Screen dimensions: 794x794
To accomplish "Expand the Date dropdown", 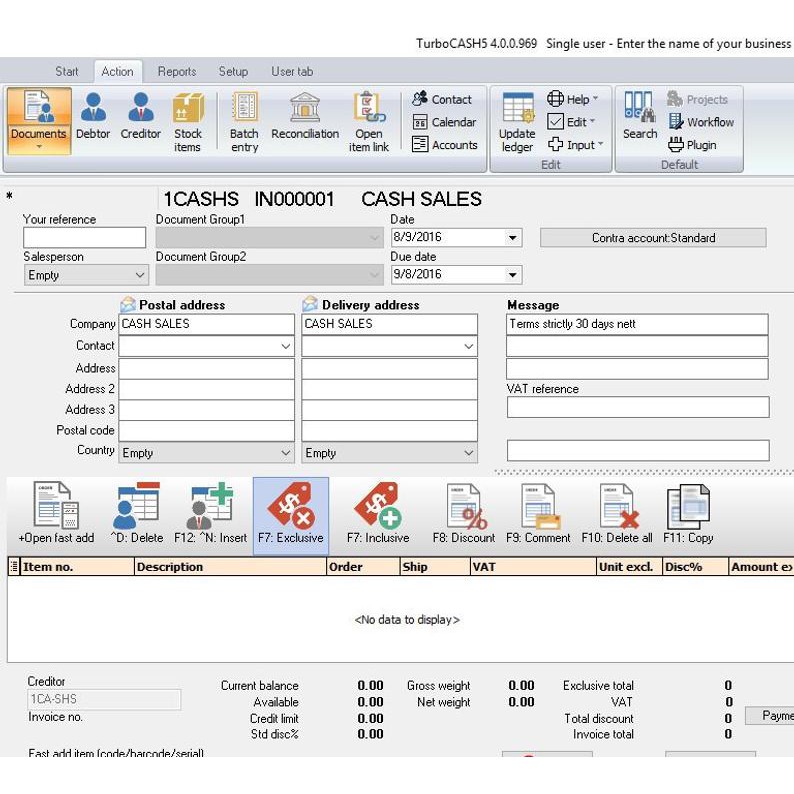I will [513, 238].
